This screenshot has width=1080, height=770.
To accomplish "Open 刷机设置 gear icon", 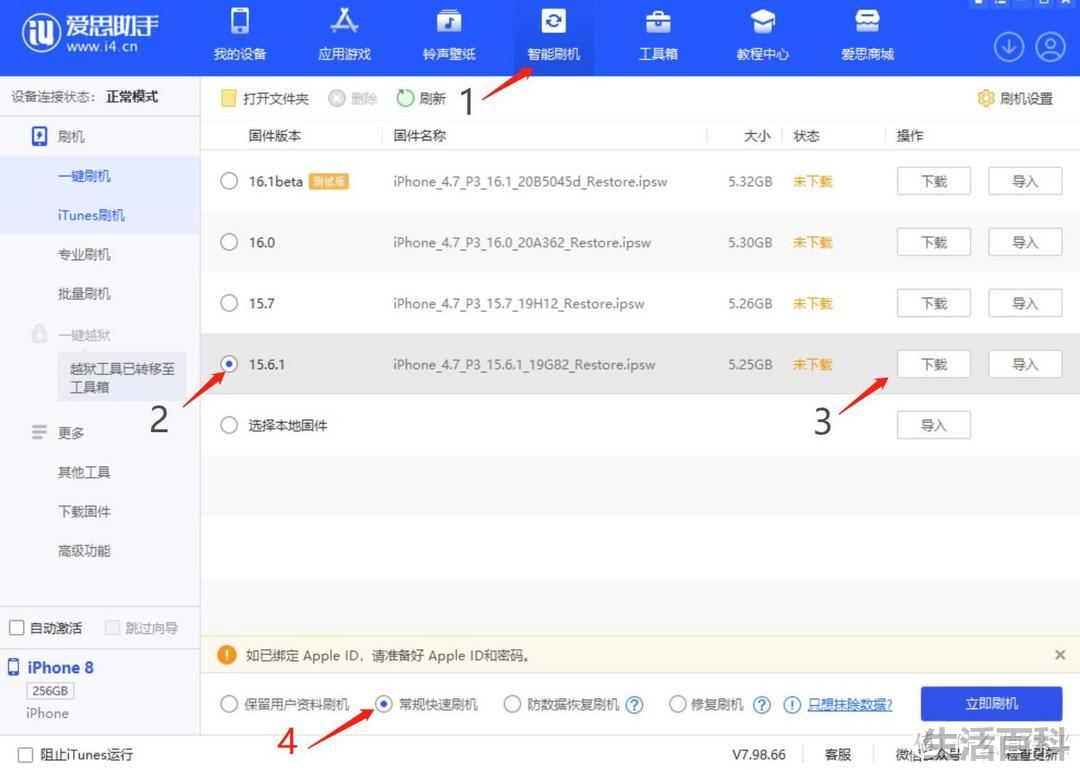I will pyautogui.click(x=986, y=98).
